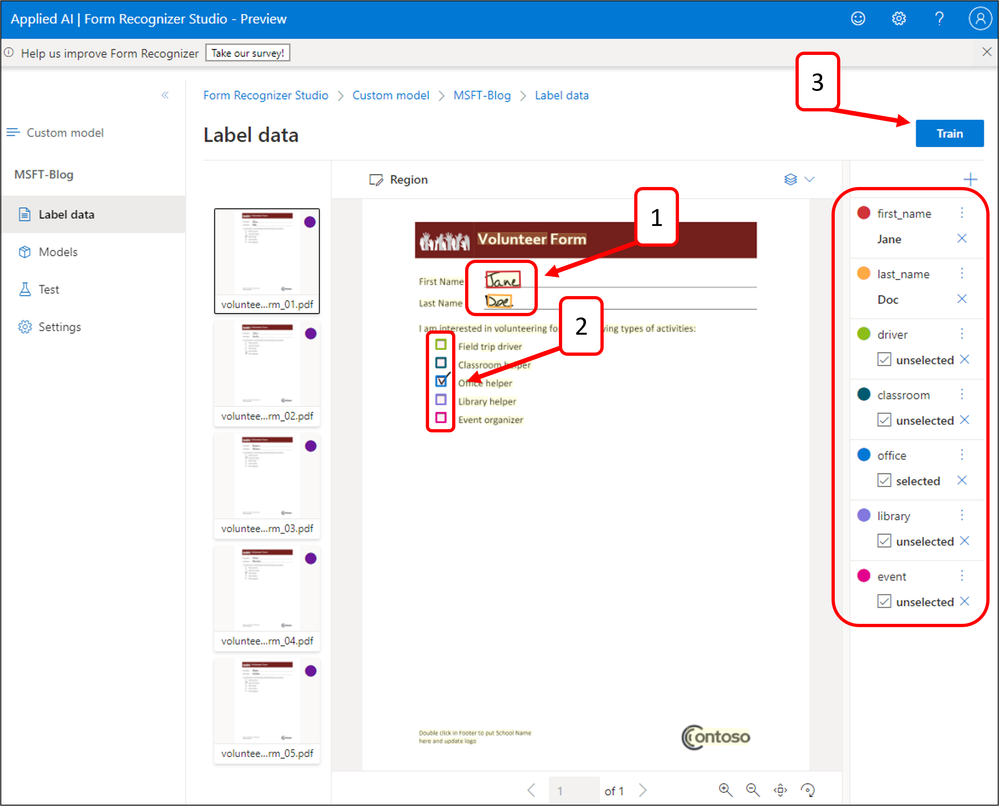Go to Form Recognizer Studio breadcrumb
Viewport: 999px width, 806px height.
266,96
